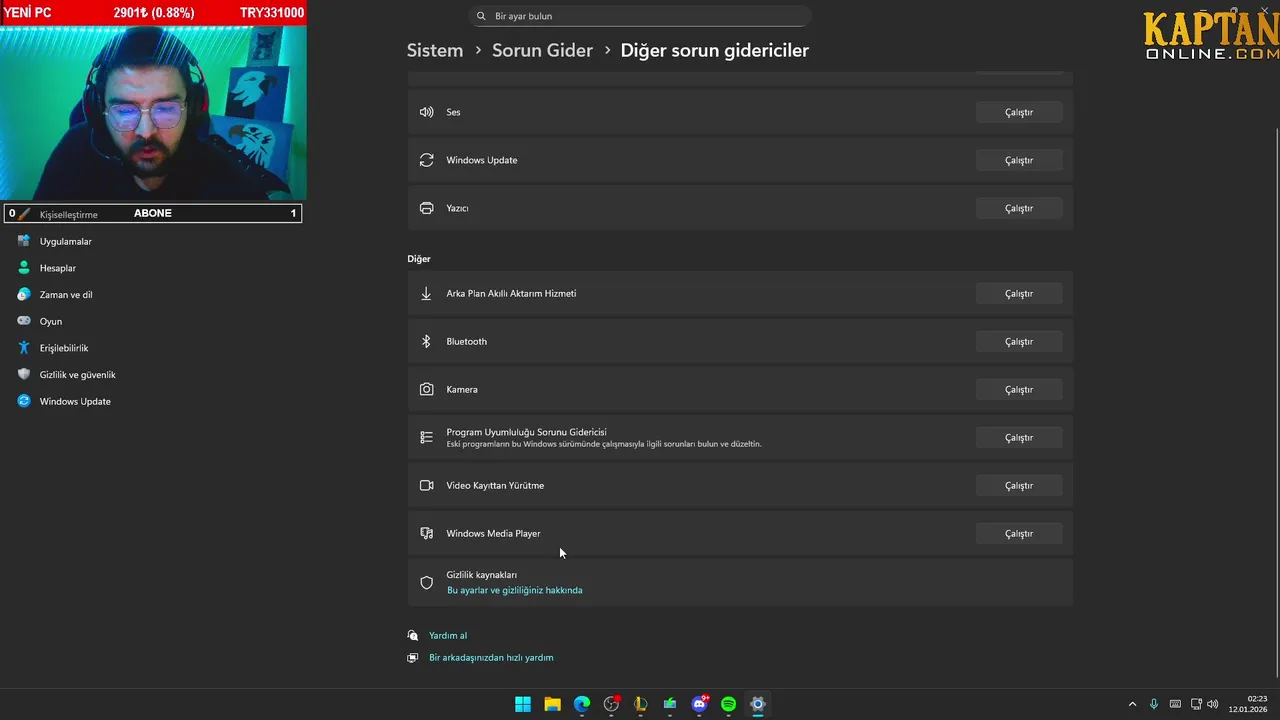Run the Kamera troubleshooter
The width and height of the screenshot is (1280, 720).
pos(1018,390)
